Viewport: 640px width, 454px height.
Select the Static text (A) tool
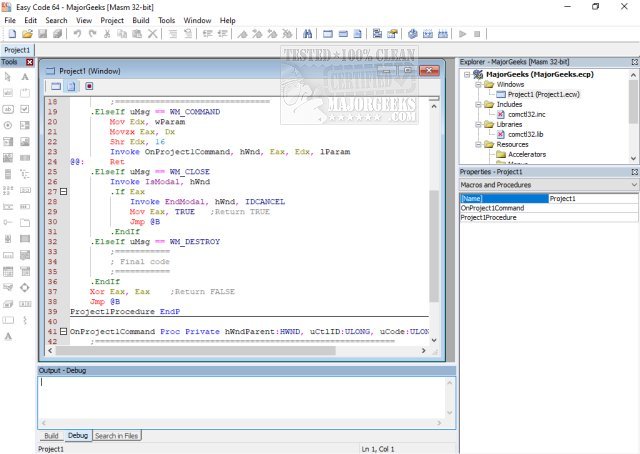point(23,77)
